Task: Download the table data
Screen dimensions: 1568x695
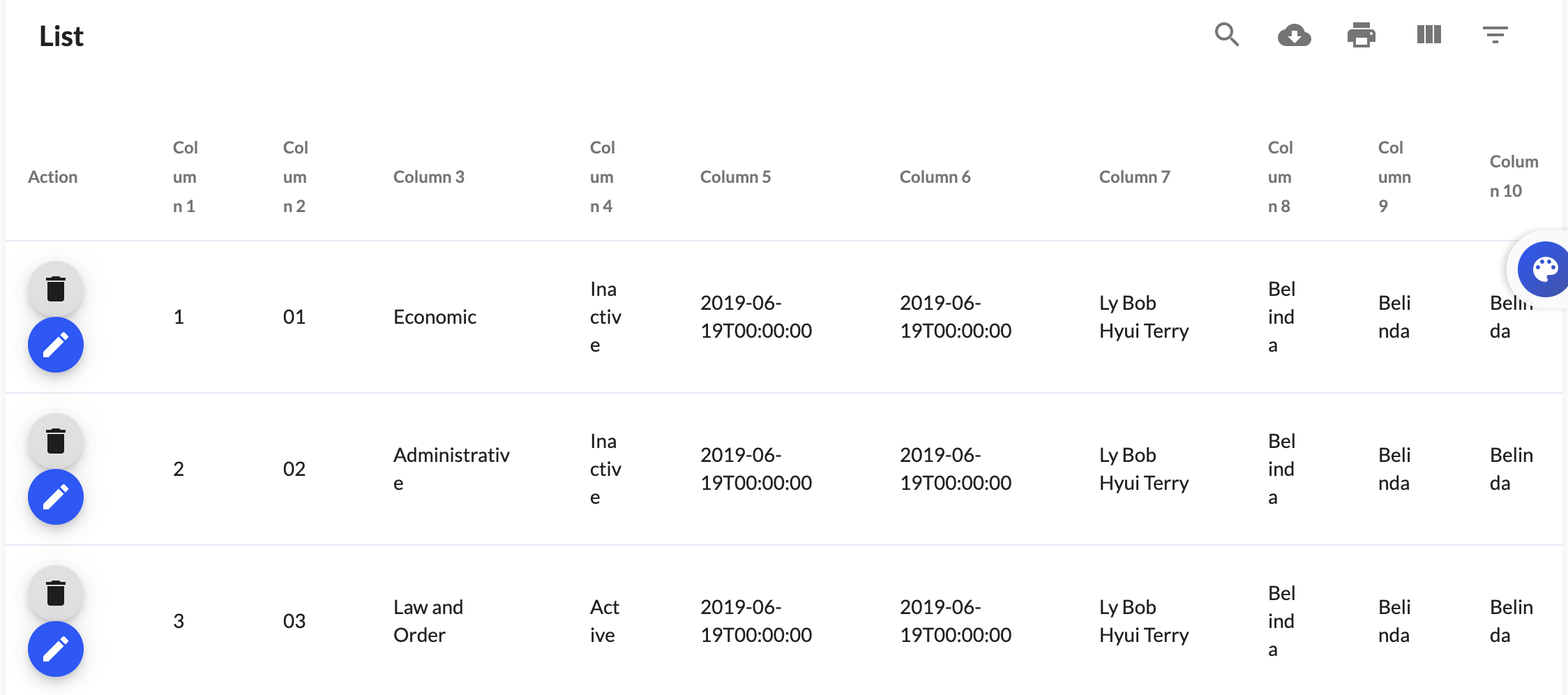Action: [x=1294, y=35]
